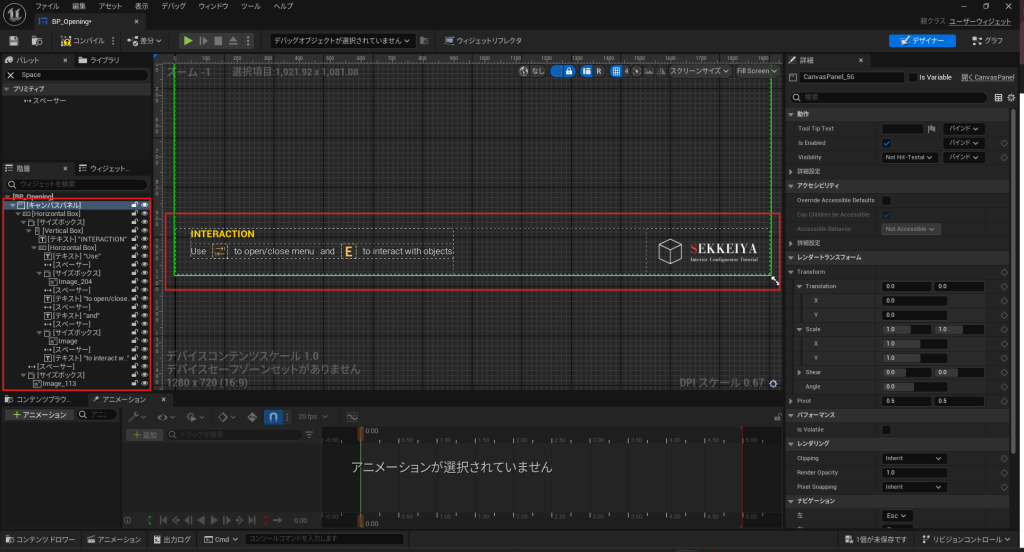The image size is (1024, 552).
Task: Toggle Is Volatile checkbox
Action: coord(886,429)
